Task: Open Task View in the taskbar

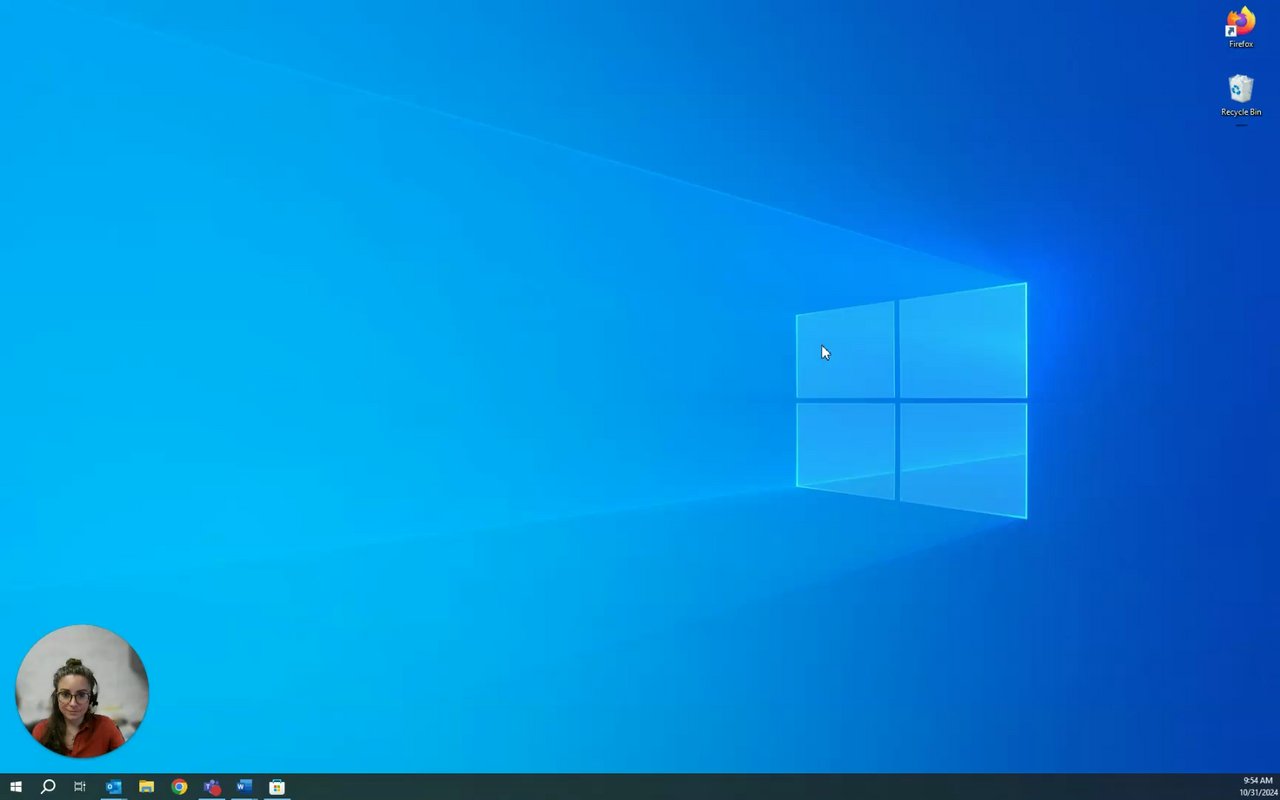Action: [80, 787]
